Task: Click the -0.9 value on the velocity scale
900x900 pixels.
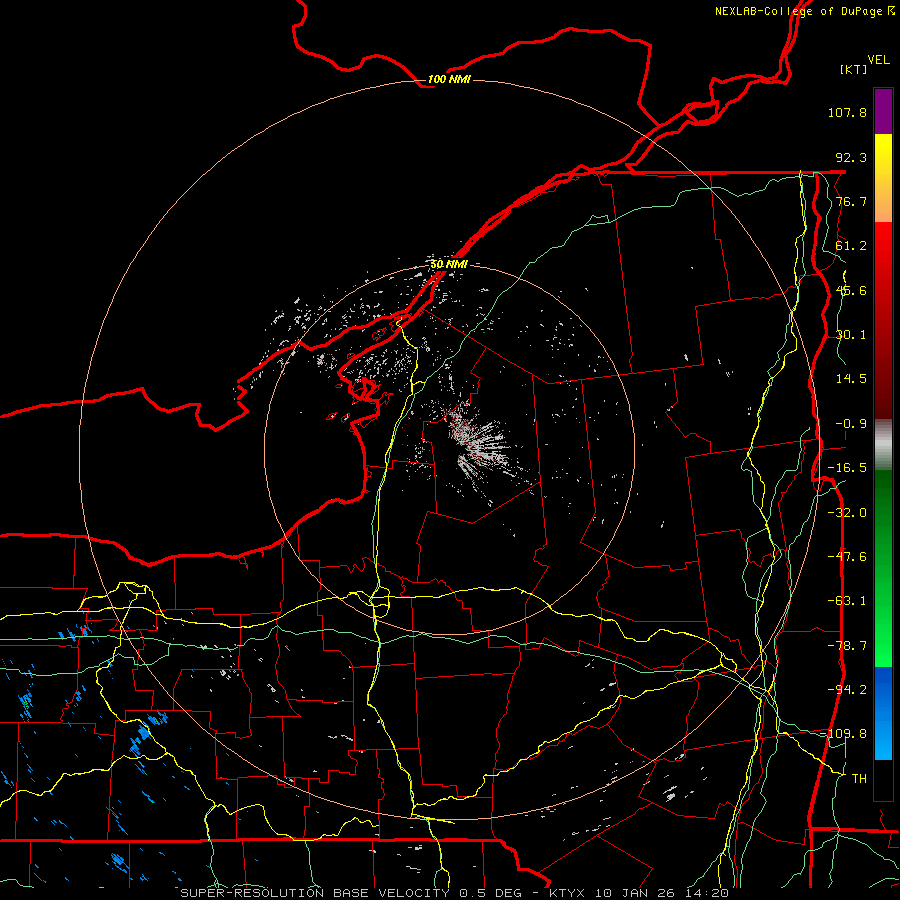Action: [851, 424]
